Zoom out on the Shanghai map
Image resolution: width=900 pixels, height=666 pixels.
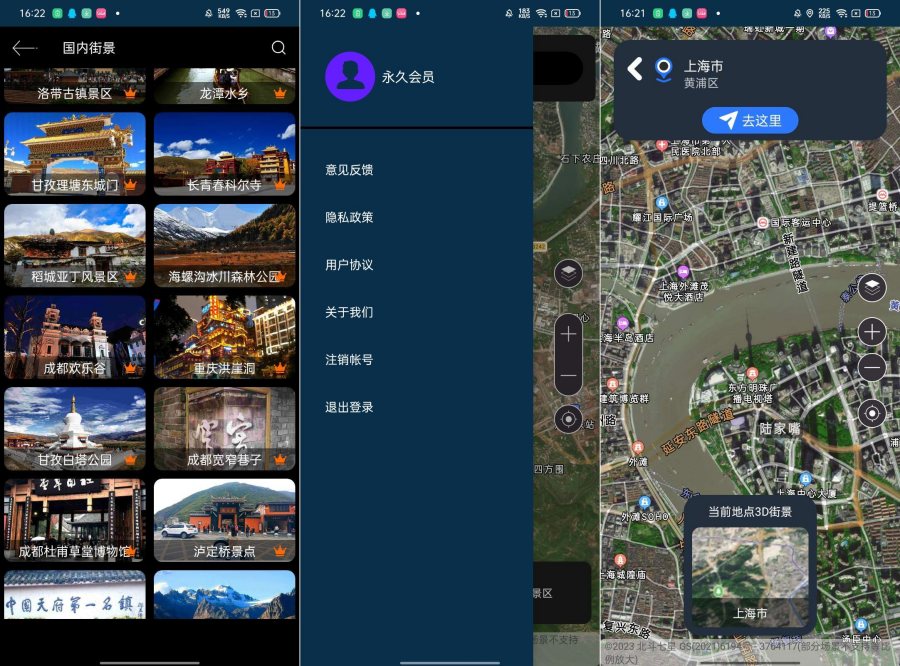tap(872, 368)
